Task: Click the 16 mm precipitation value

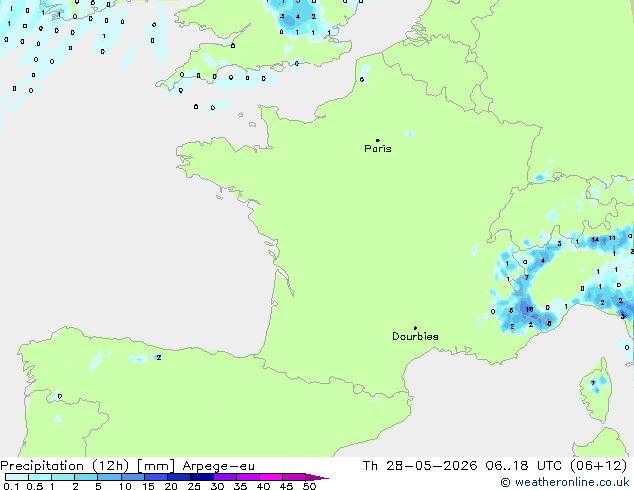Action: click(529, 310)
